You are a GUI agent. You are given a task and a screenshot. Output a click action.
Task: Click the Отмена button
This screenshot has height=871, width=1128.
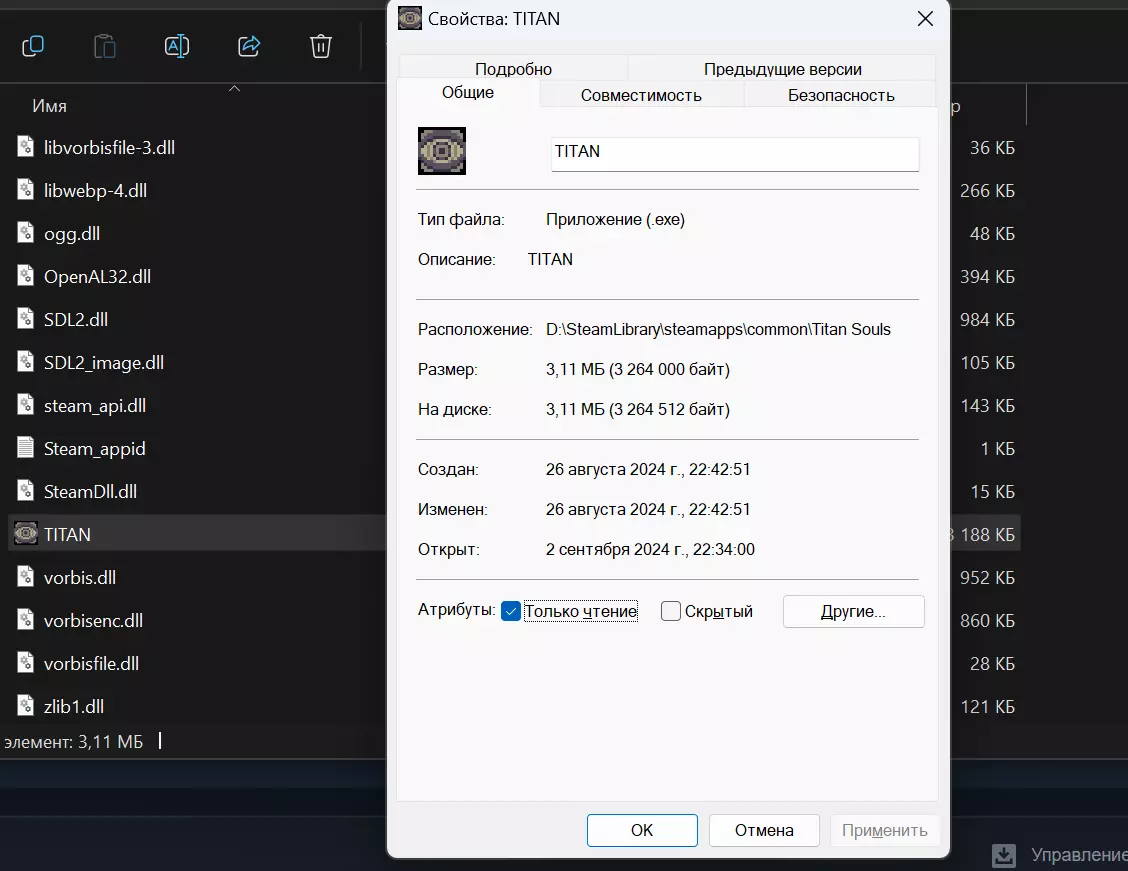(x=764, y=831)
